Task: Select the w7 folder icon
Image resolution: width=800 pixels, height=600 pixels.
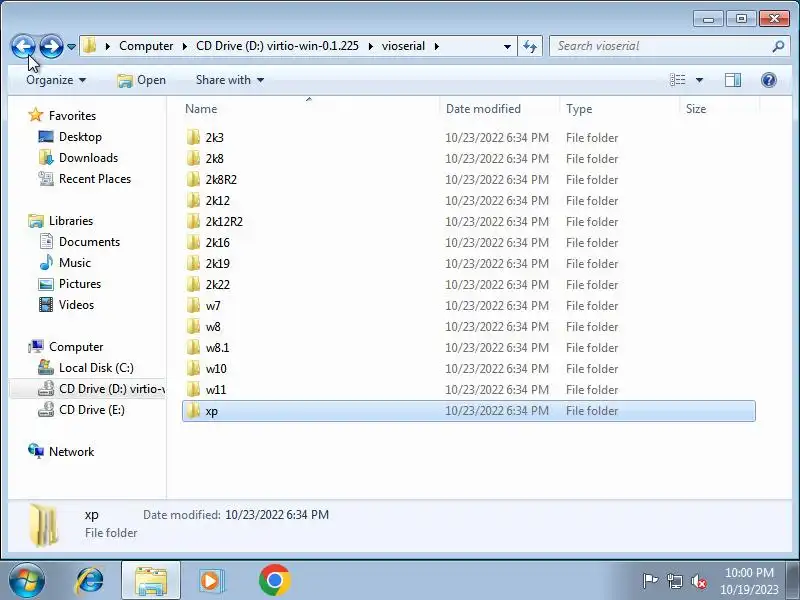Action: tap(193, 305)
